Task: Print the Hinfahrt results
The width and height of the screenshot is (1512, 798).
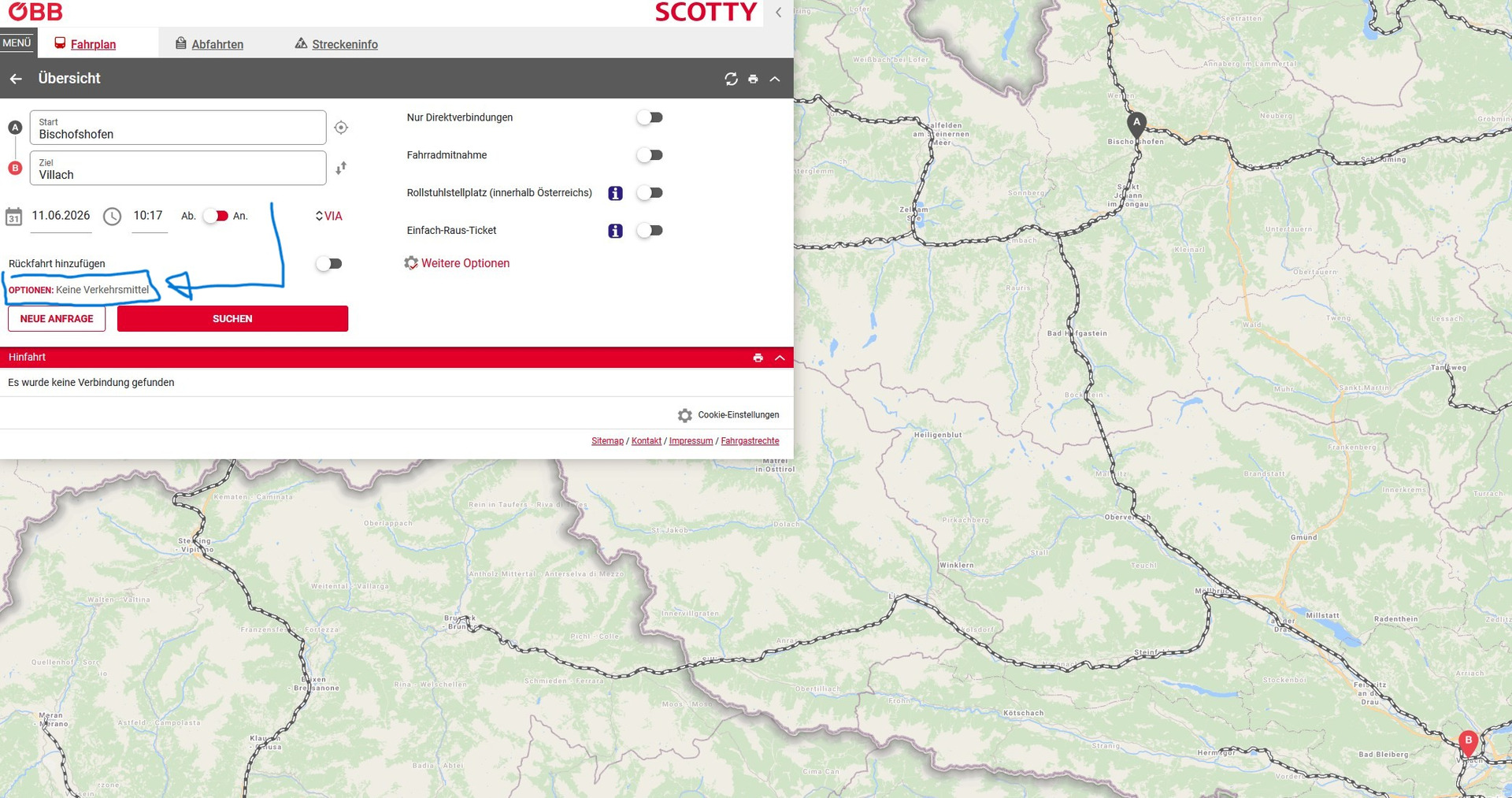Action: click(758, 358)
